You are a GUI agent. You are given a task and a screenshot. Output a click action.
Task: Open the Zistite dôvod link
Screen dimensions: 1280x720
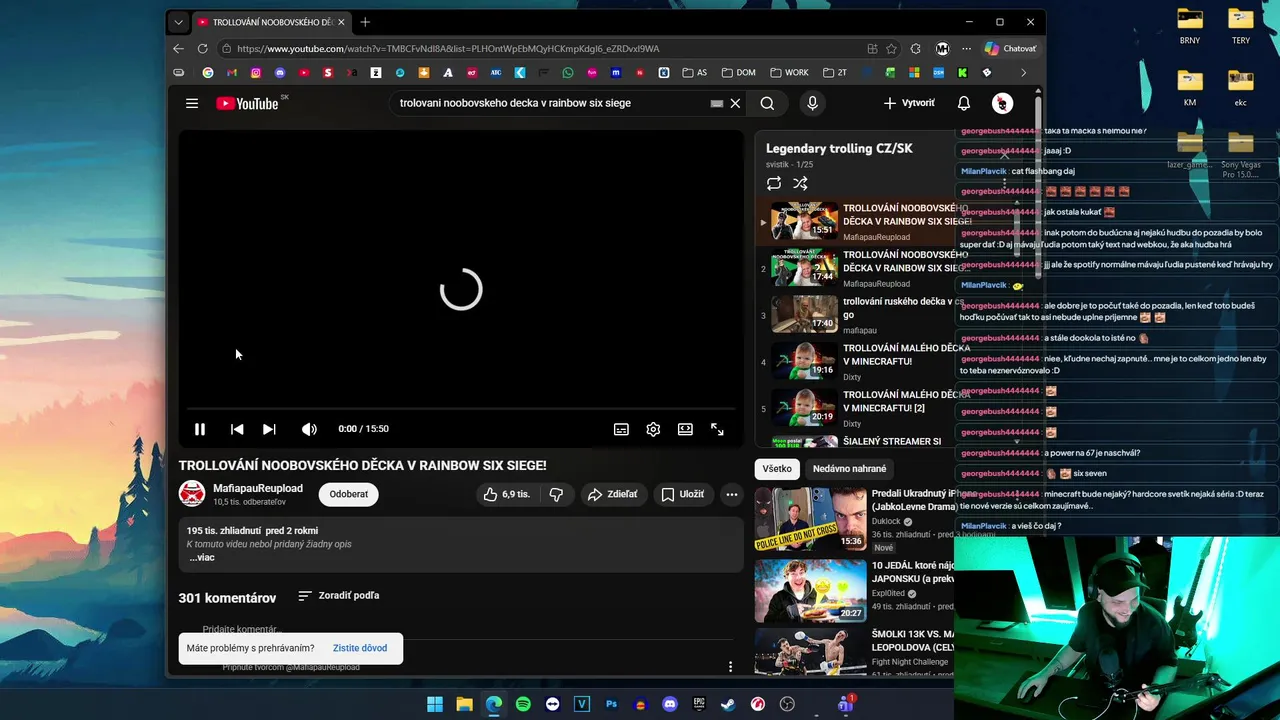pyautogui.click(x=360, y=648)
